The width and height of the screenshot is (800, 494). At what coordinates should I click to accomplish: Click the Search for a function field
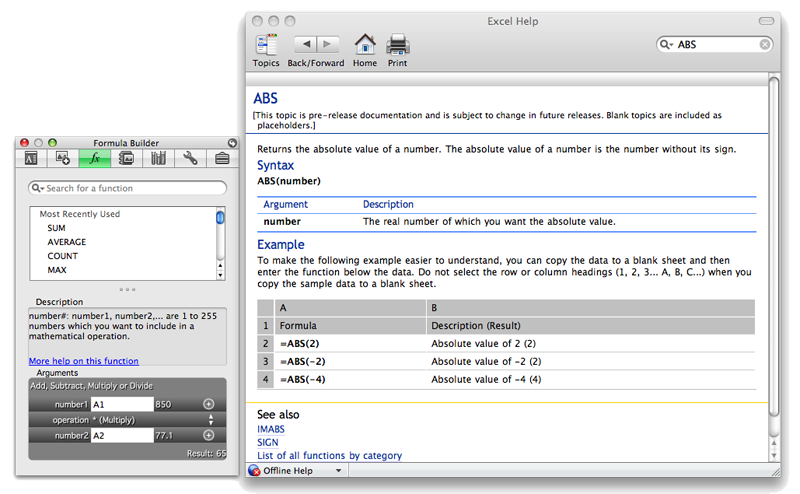tap(128, 188)
